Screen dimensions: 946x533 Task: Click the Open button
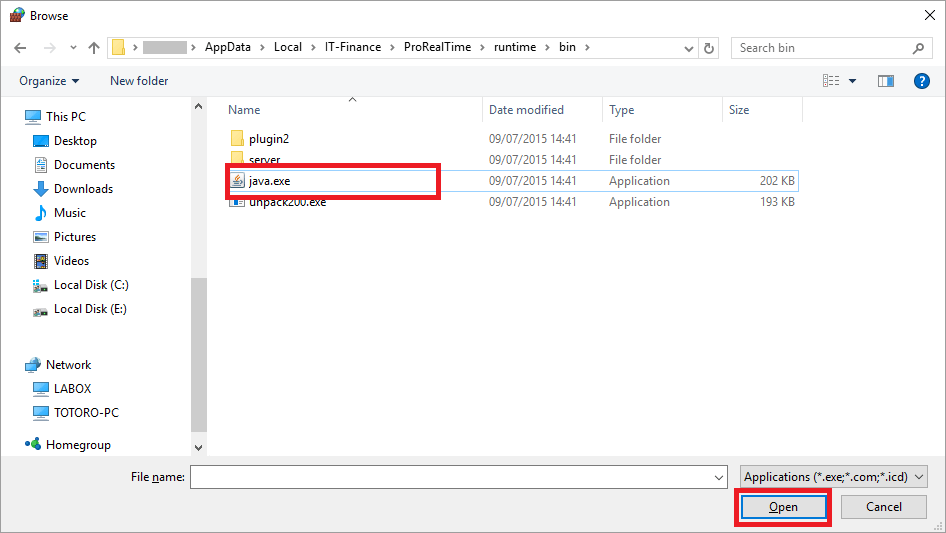(x=783, y=507)
